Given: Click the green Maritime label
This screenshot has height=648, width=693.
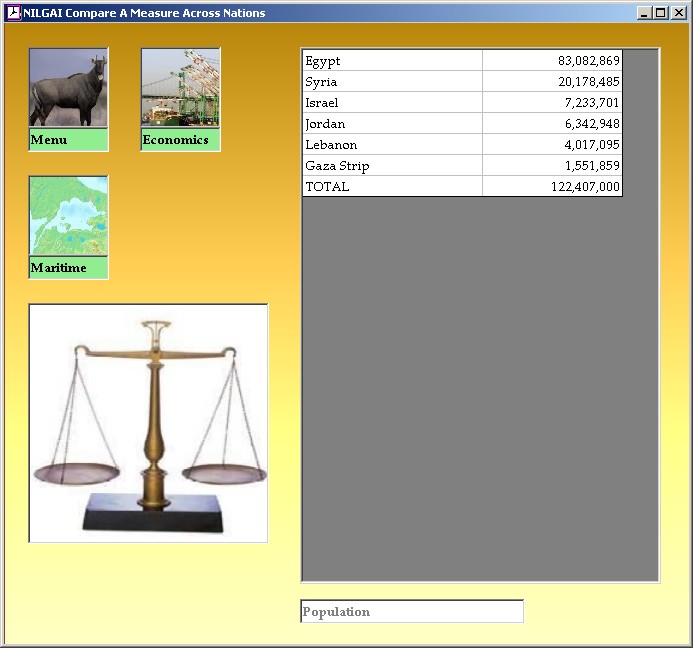Looking at the screenshot, I should pos(68,268).
